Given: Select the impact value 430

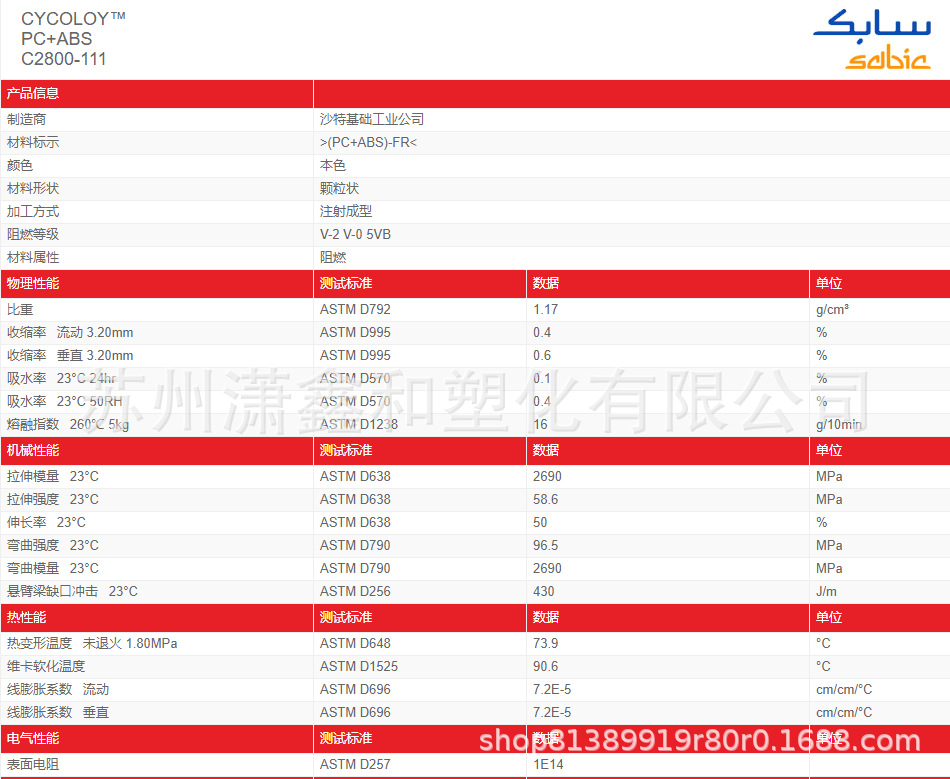Looking at the screenshot, I should [543, 592].
